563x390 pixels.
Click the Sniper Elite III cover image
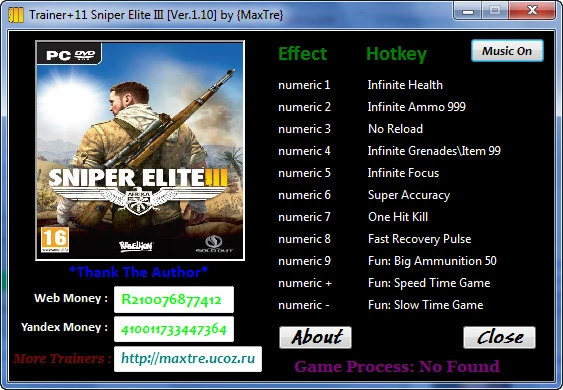tap(140, 150)
